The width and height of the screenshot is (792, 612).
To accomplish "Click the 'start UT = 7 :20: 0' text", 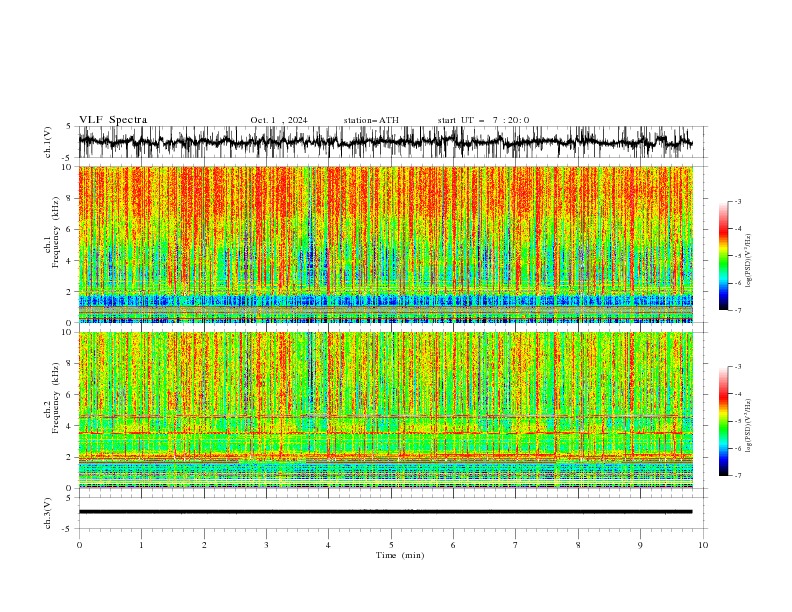I will [x=483, y=120].
